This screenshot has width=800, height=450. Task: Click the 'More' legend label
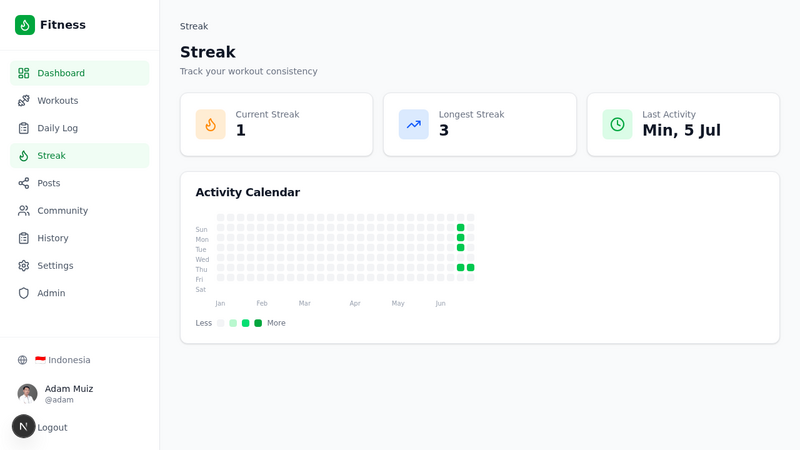276,323
